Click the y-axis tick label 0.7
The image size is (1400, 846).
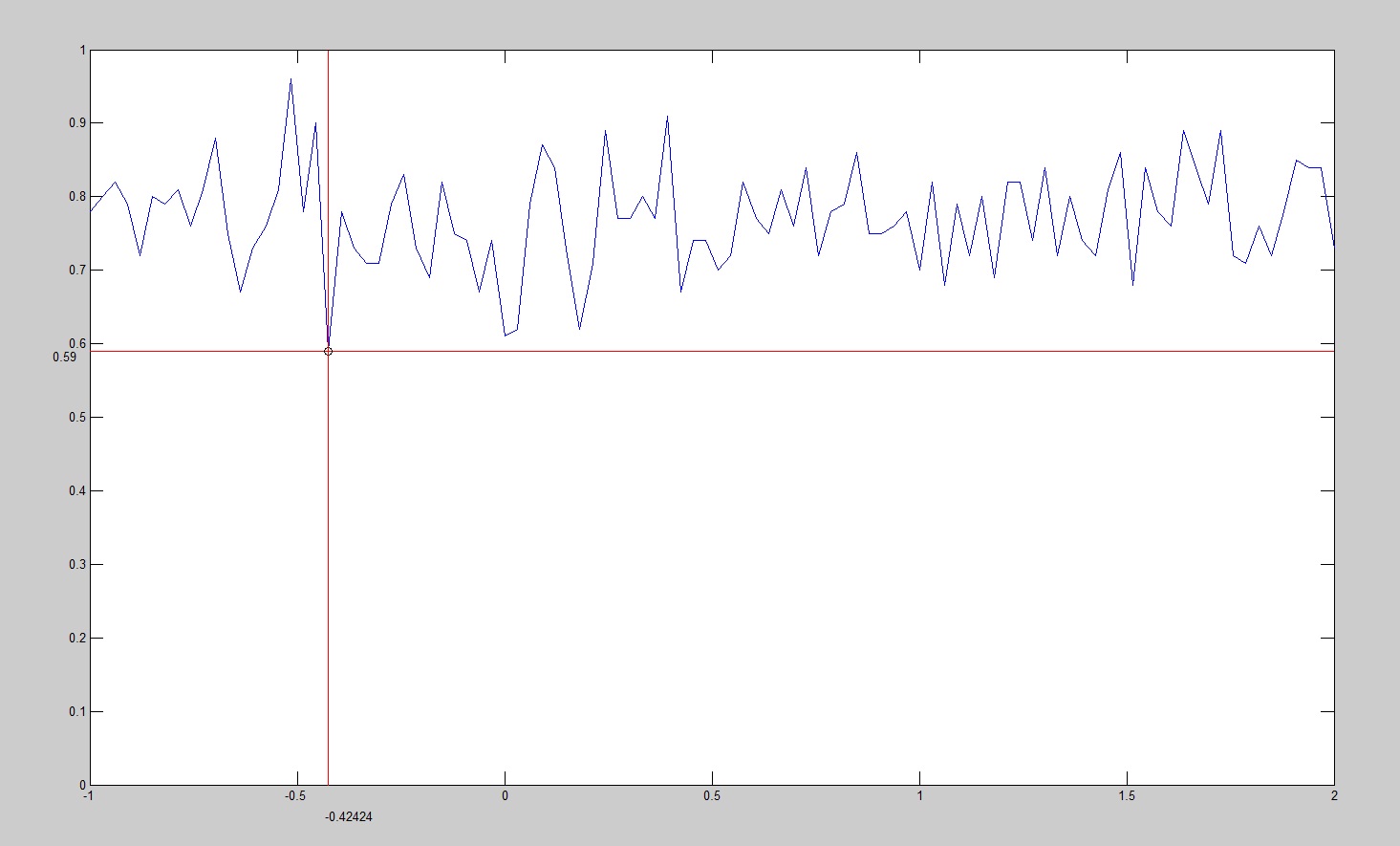click(x=77, y=271)
